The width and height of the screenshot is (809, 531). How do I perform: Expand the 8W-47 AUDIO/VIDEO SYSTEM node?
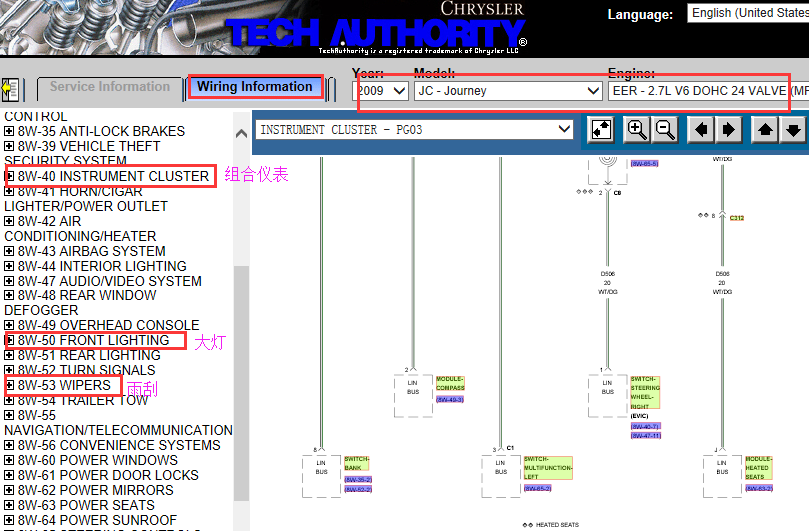9,281
